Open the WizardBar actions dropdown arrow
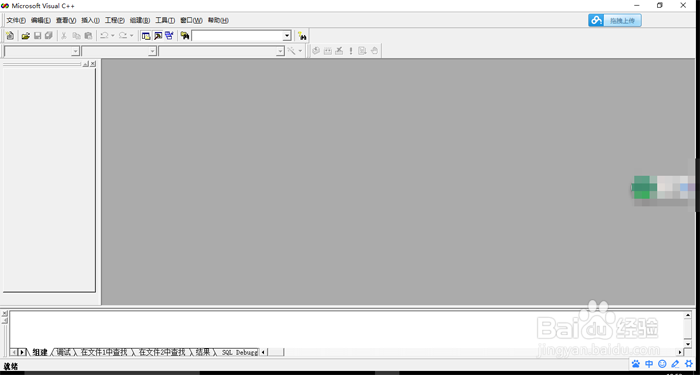700x375 pixels. (x=300, y=51)
